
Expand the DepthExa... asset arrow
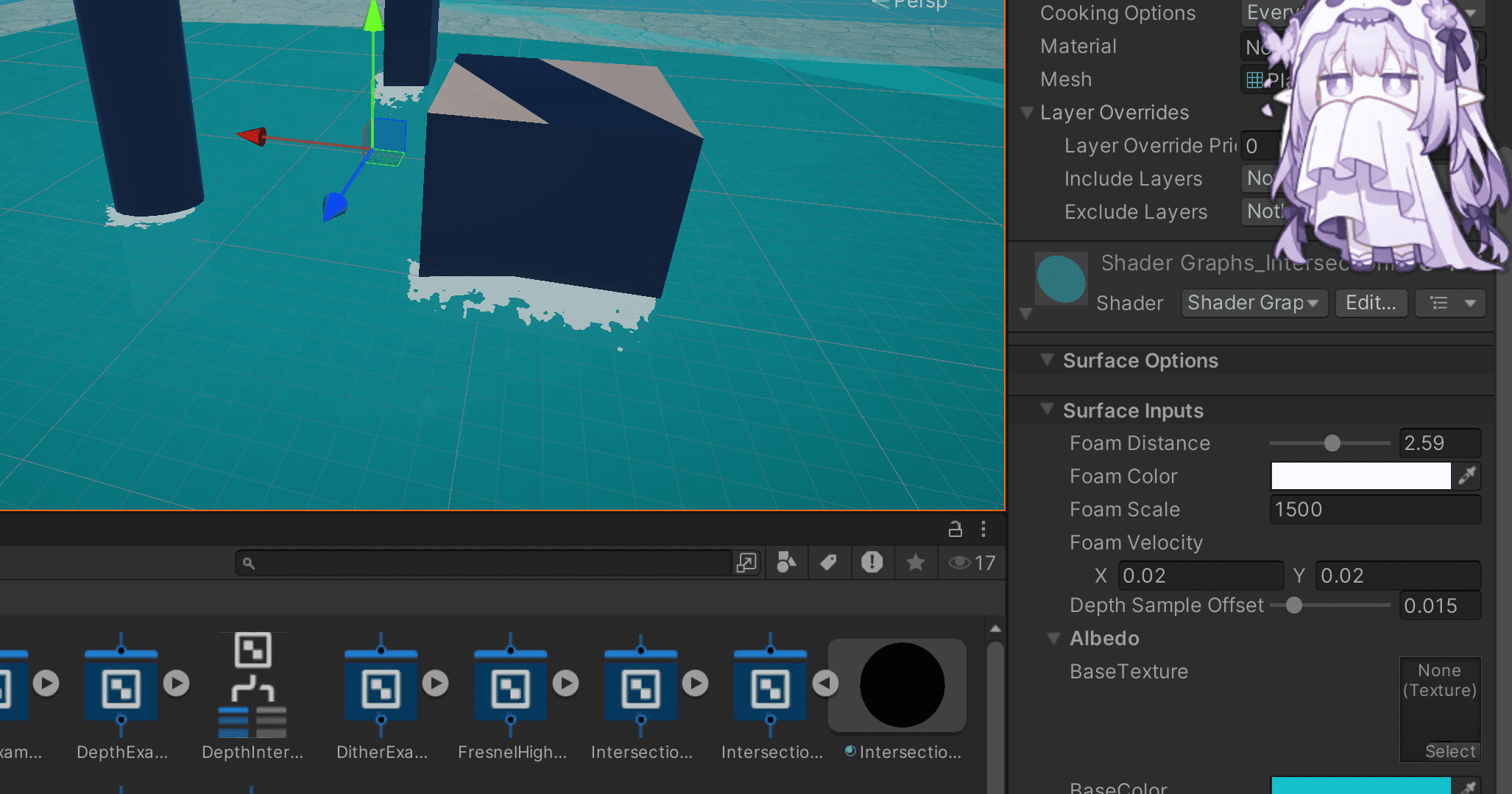tap(176, 684)
